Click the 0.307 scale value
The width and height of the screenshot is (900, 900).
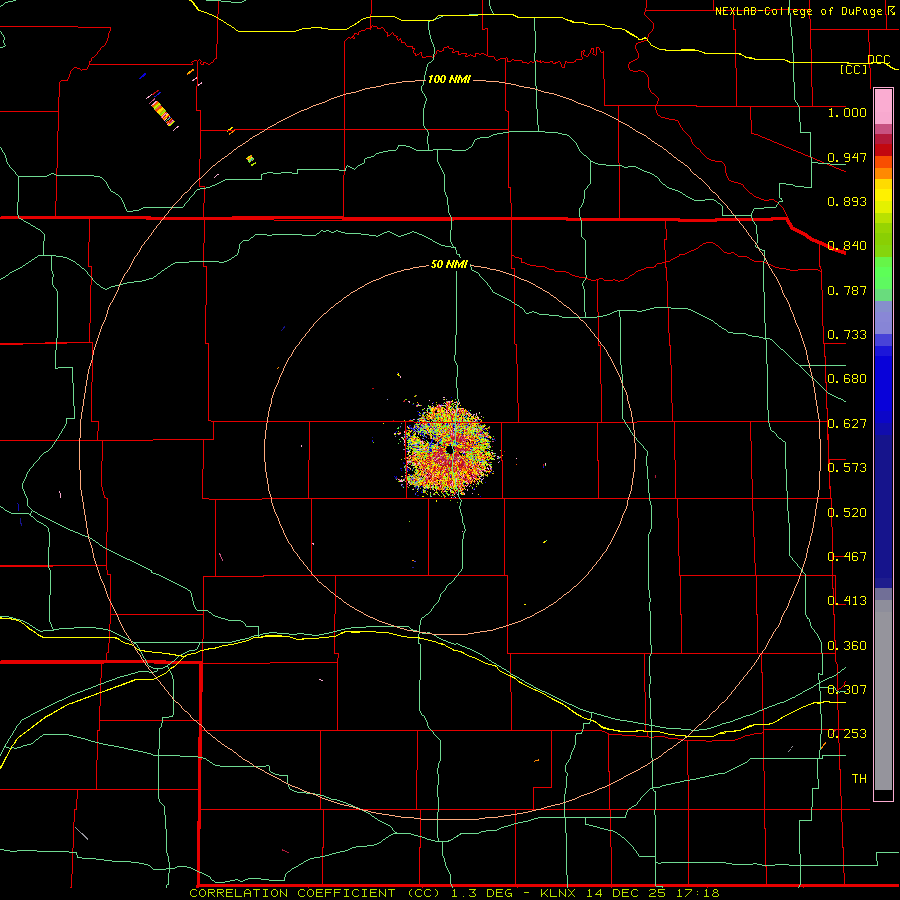tap(847, 689)
